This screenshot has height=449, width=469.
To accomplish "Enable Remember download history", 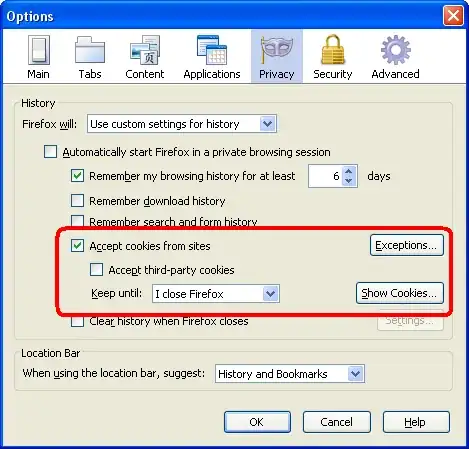I will pyautogui.click(x=77, y=201).
